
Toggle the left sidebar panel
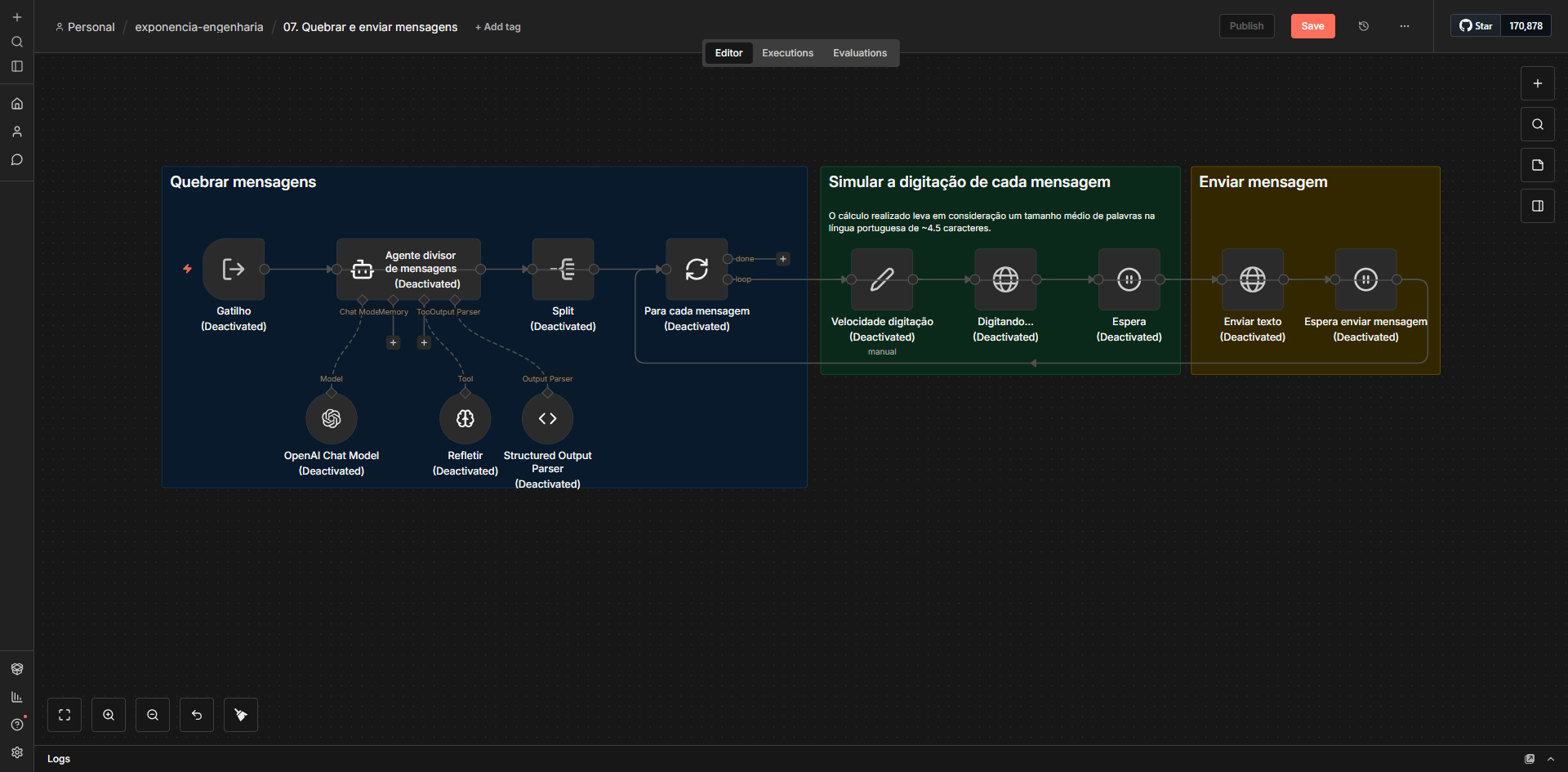pos(17,66)
